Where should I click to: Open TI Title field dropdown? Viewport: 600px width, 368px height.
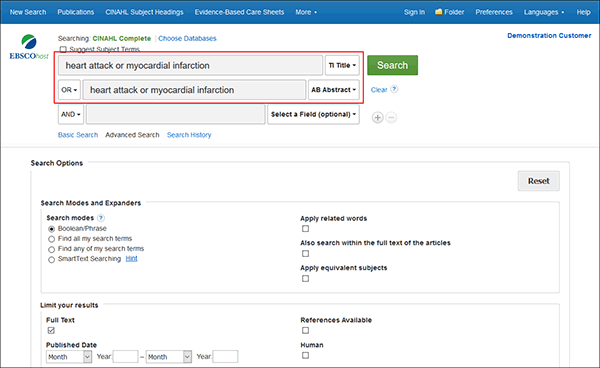point(342,65)
